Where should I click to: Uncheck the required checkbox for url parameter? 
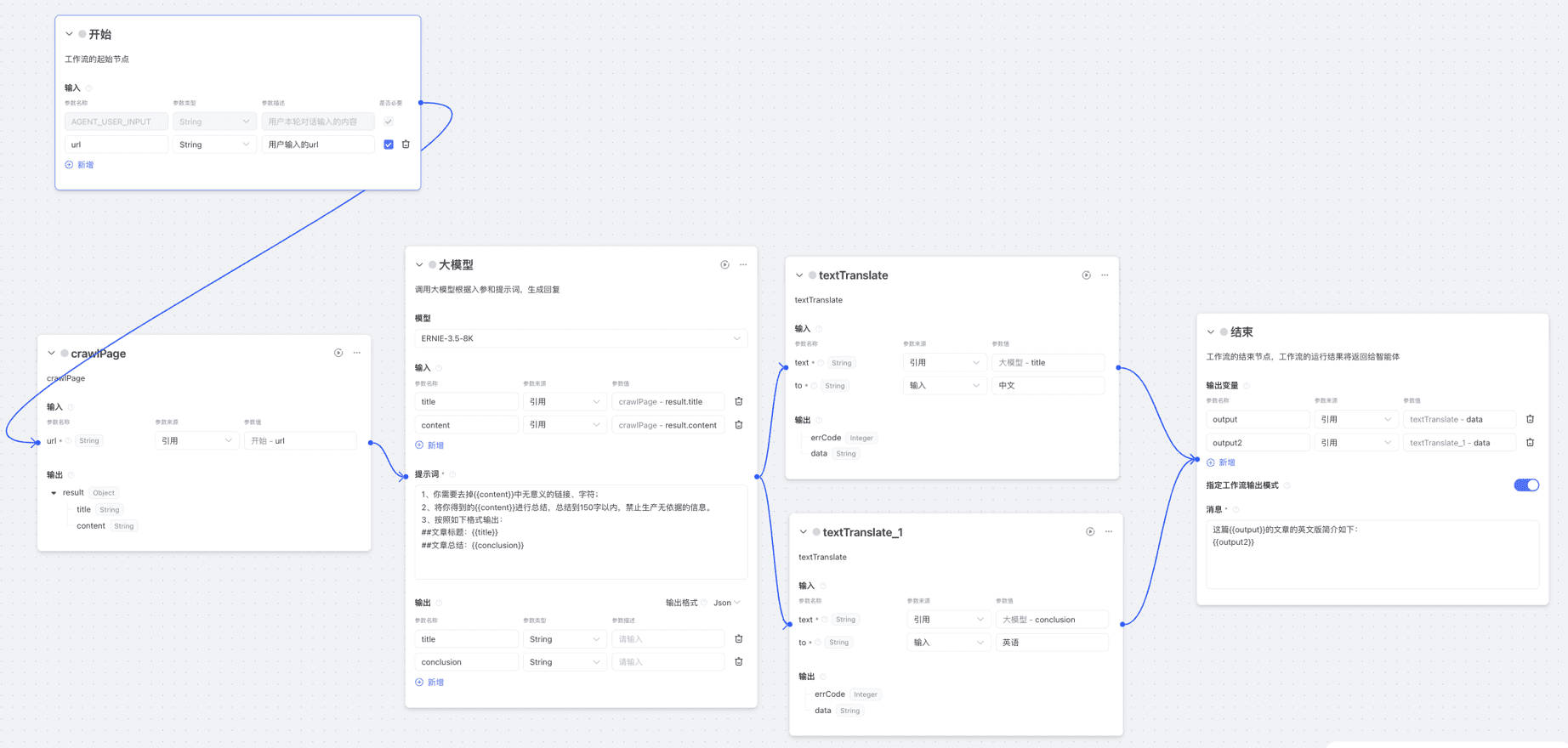[x=389, y=144]
